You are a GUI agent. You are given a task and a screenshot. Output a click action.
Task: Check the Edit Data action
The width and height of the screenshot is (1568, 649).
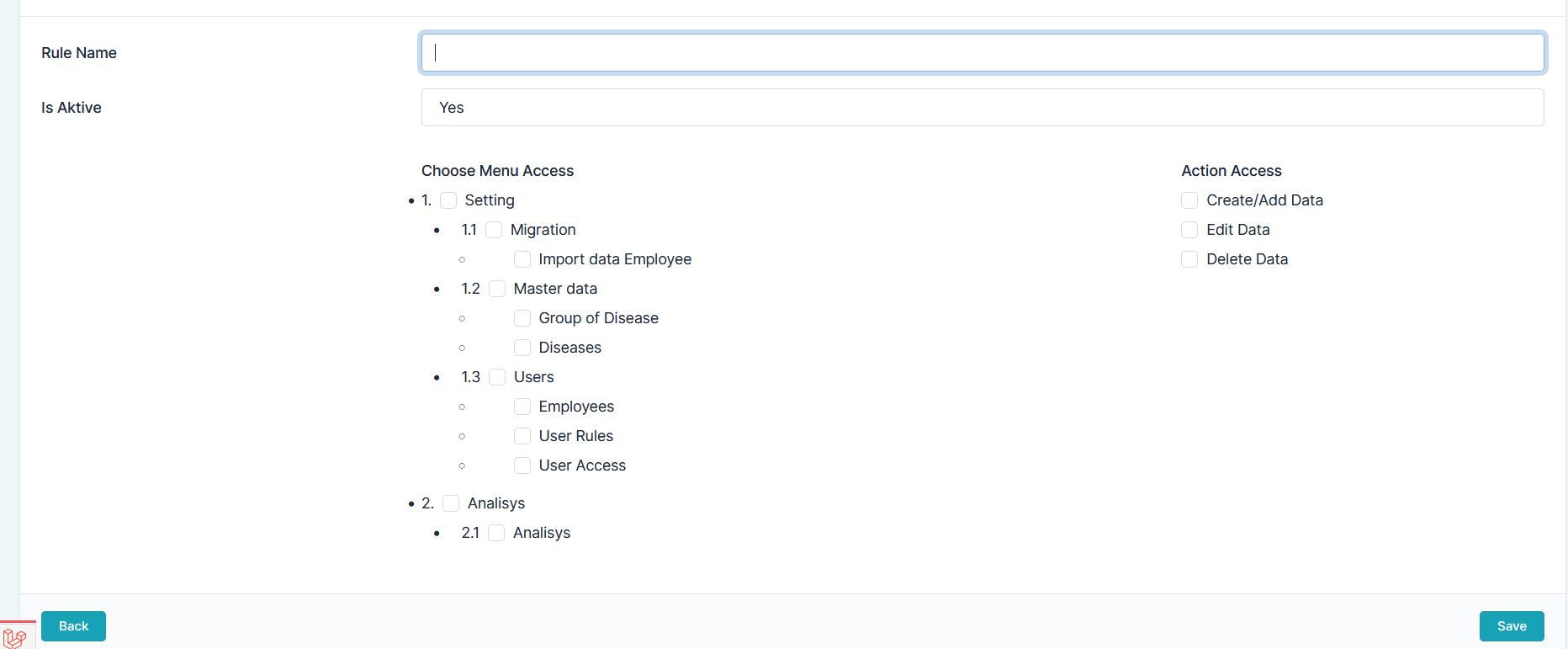[x=1189, y=230]
